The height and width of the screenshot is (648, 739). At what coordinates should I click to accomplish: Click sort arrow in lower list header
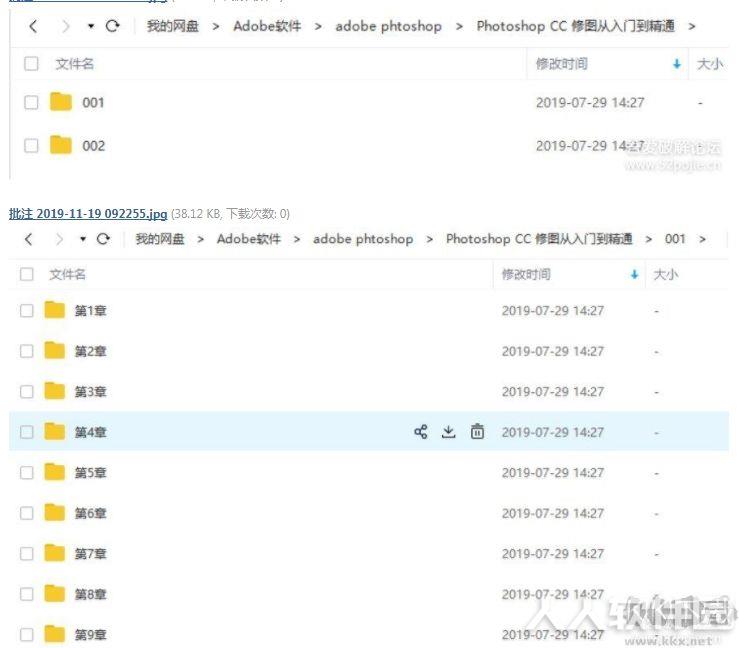click(634, 274)
